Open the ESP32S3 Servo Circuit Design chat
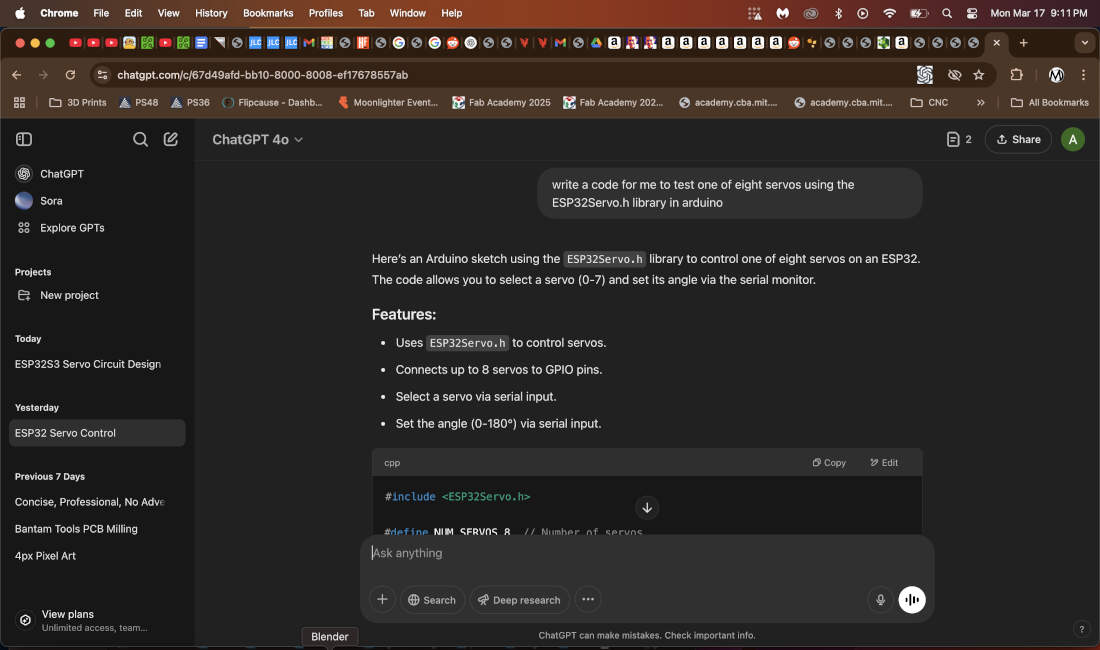1100x650 pixels. tap(88, 364)
